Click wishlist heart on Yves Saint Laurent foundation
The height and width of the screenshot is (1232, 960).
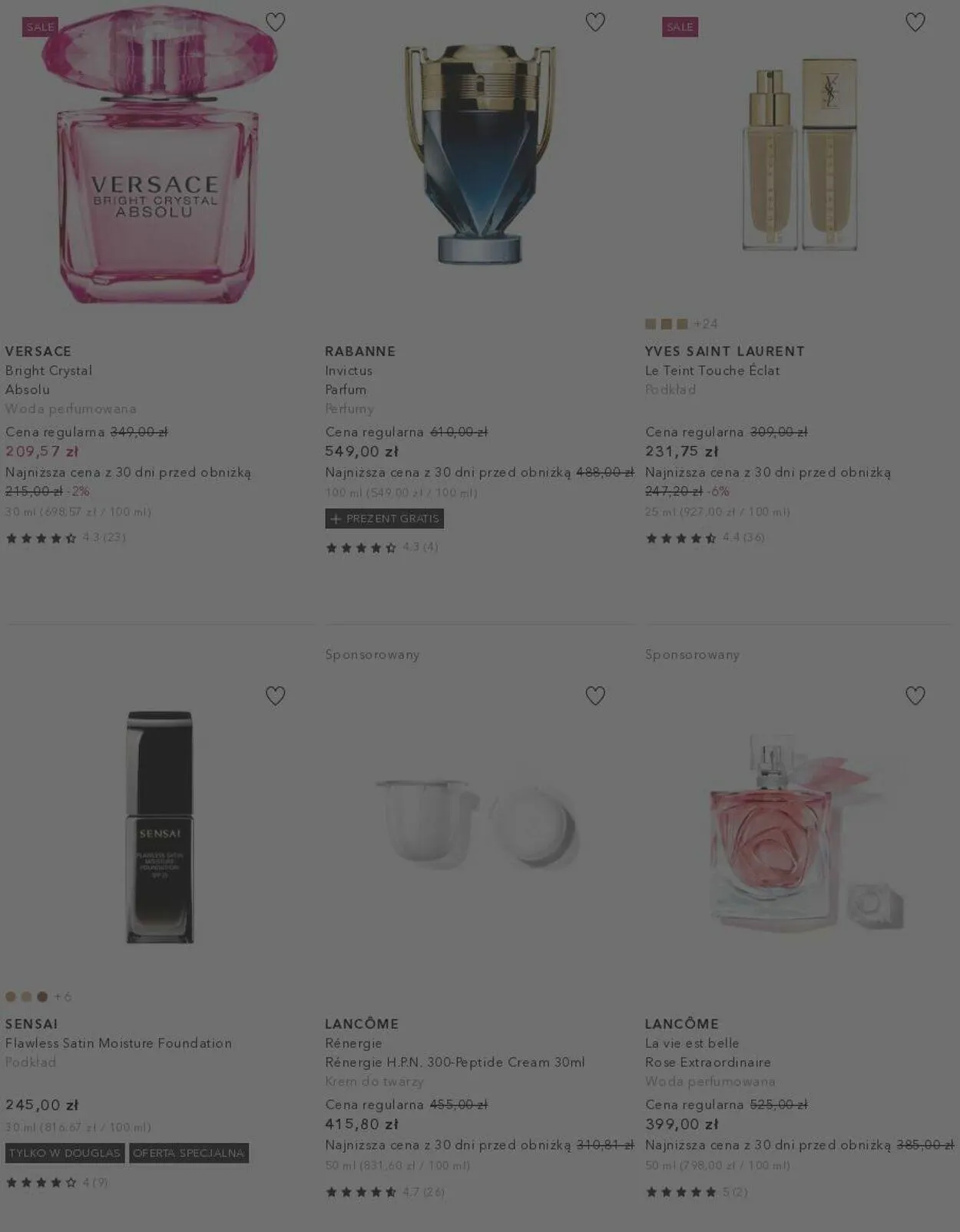(915, 22)
